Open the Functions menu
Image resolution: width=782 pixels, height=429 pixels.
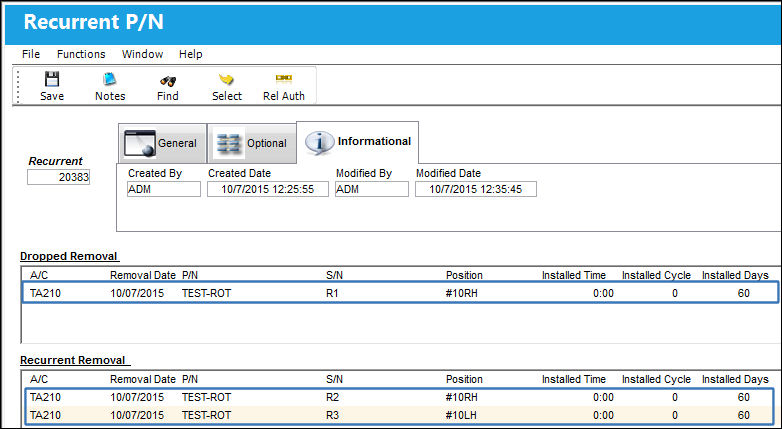point(81,54)
